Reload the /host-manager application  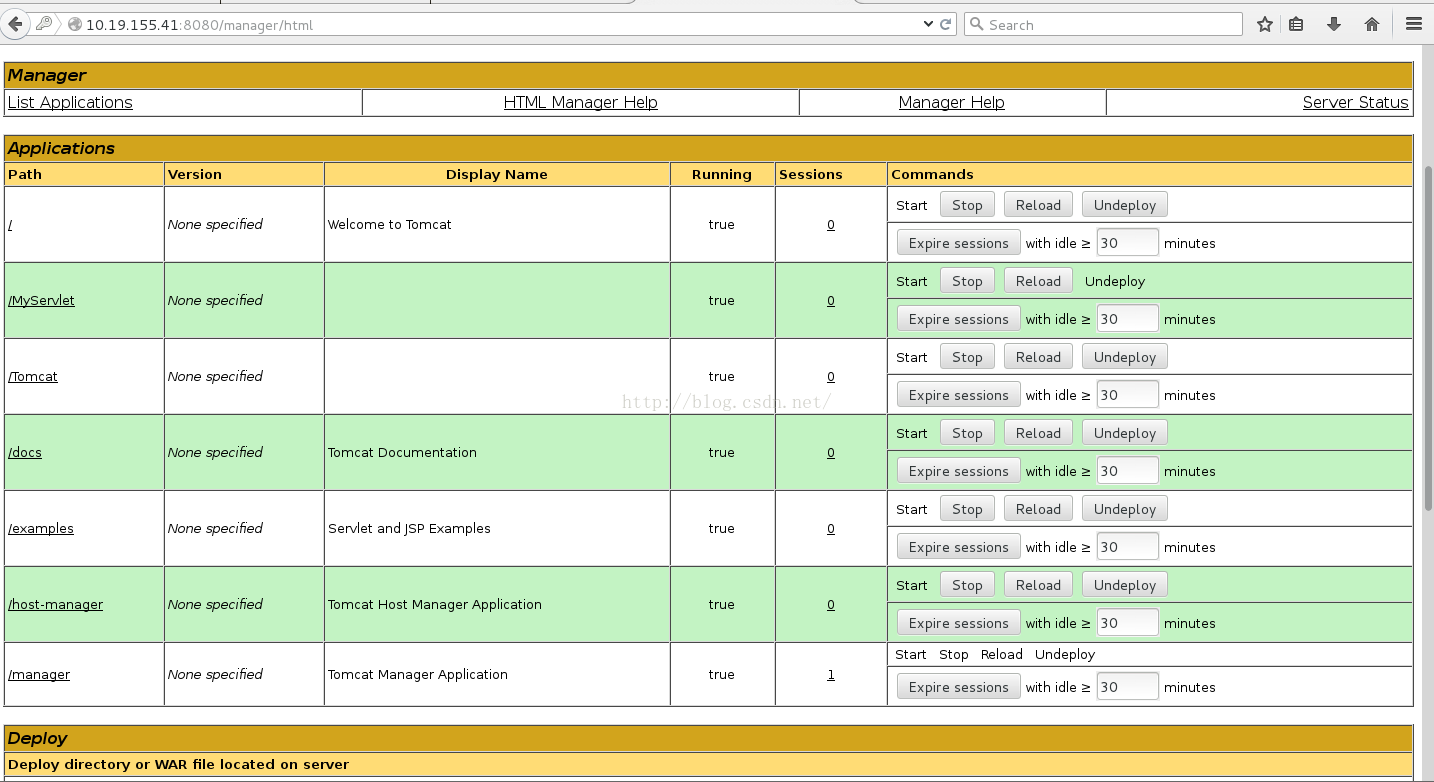point(1038,585)
